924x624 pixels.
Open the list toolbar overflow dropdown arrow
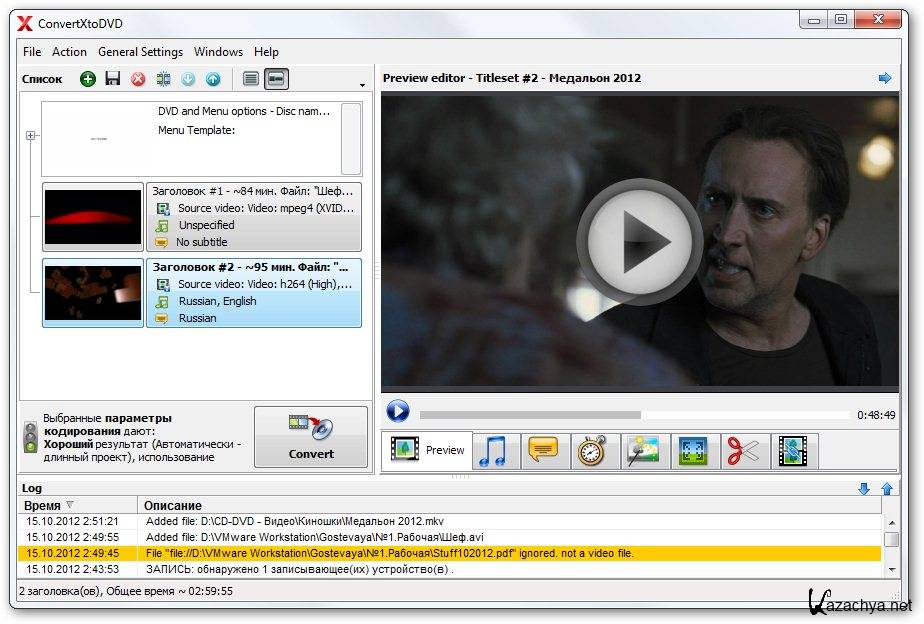(x=362, y=85)
